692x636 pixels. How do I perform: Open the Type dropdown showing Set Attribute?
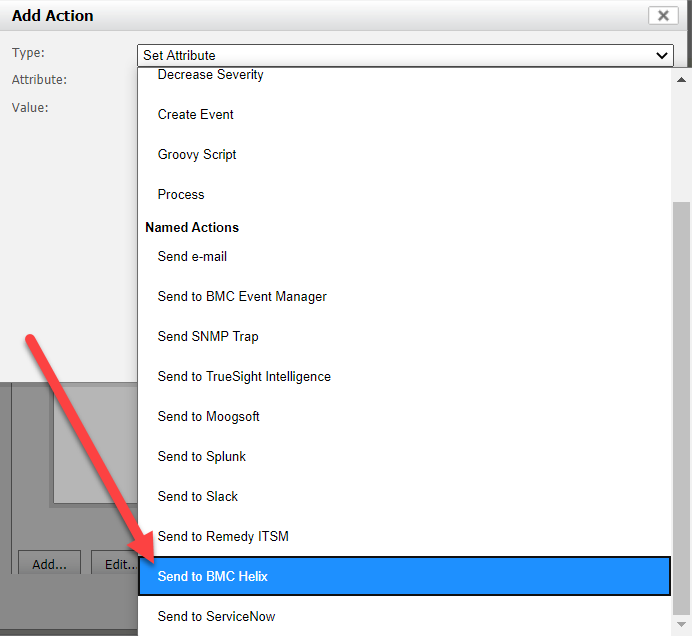click(405, 56)
